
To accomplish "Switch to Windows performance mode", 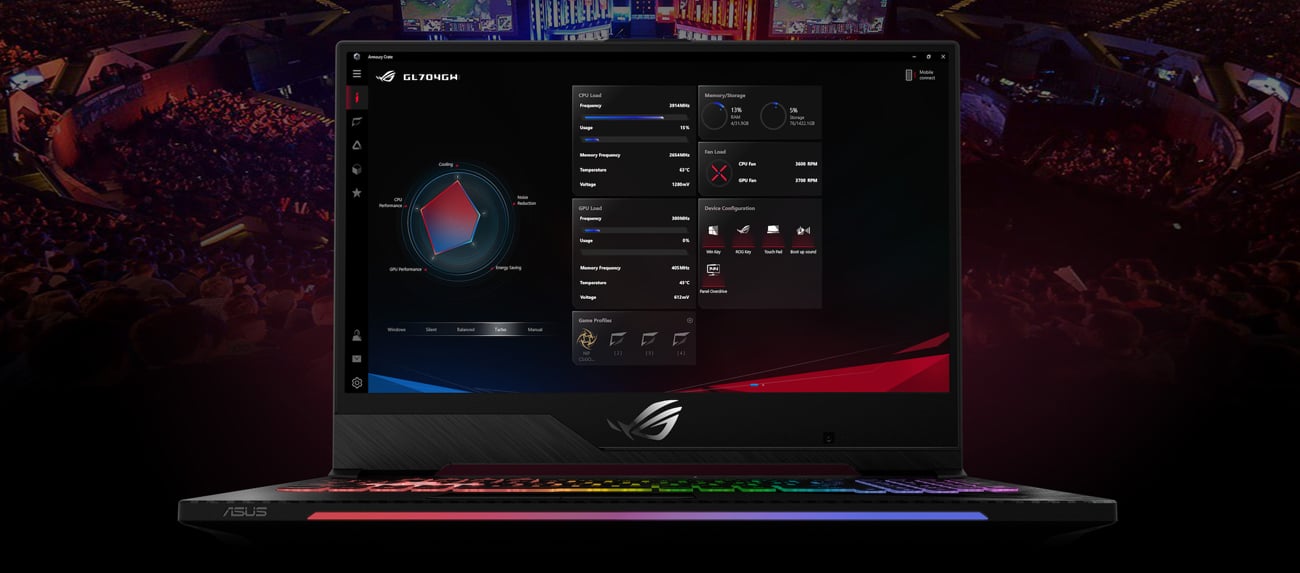I will [x=397, y=329].
